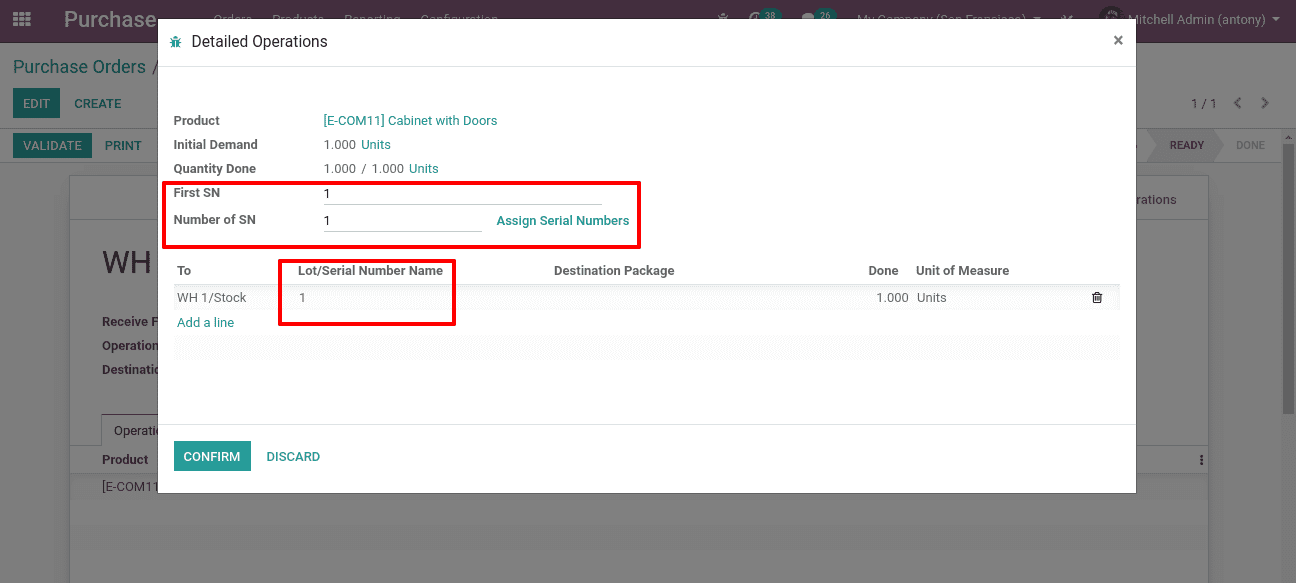
Task: Delete the WH 1/Stock line with trash icon
Action: click(1097, 298)
